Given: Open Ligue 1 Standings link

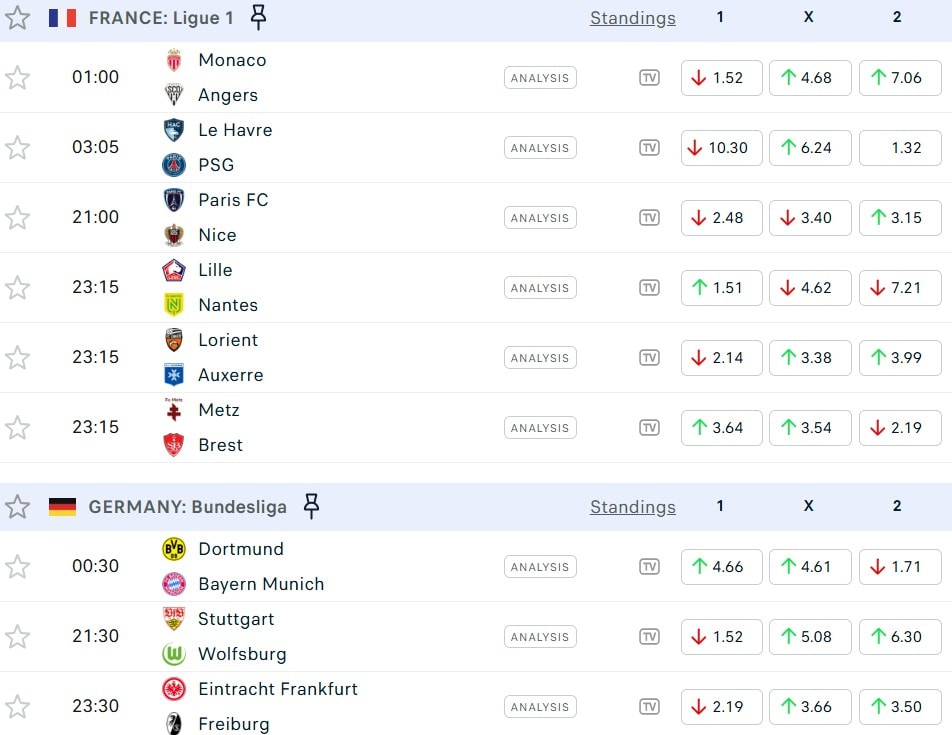Looking at the screenshot, I should tap(632, 18).
